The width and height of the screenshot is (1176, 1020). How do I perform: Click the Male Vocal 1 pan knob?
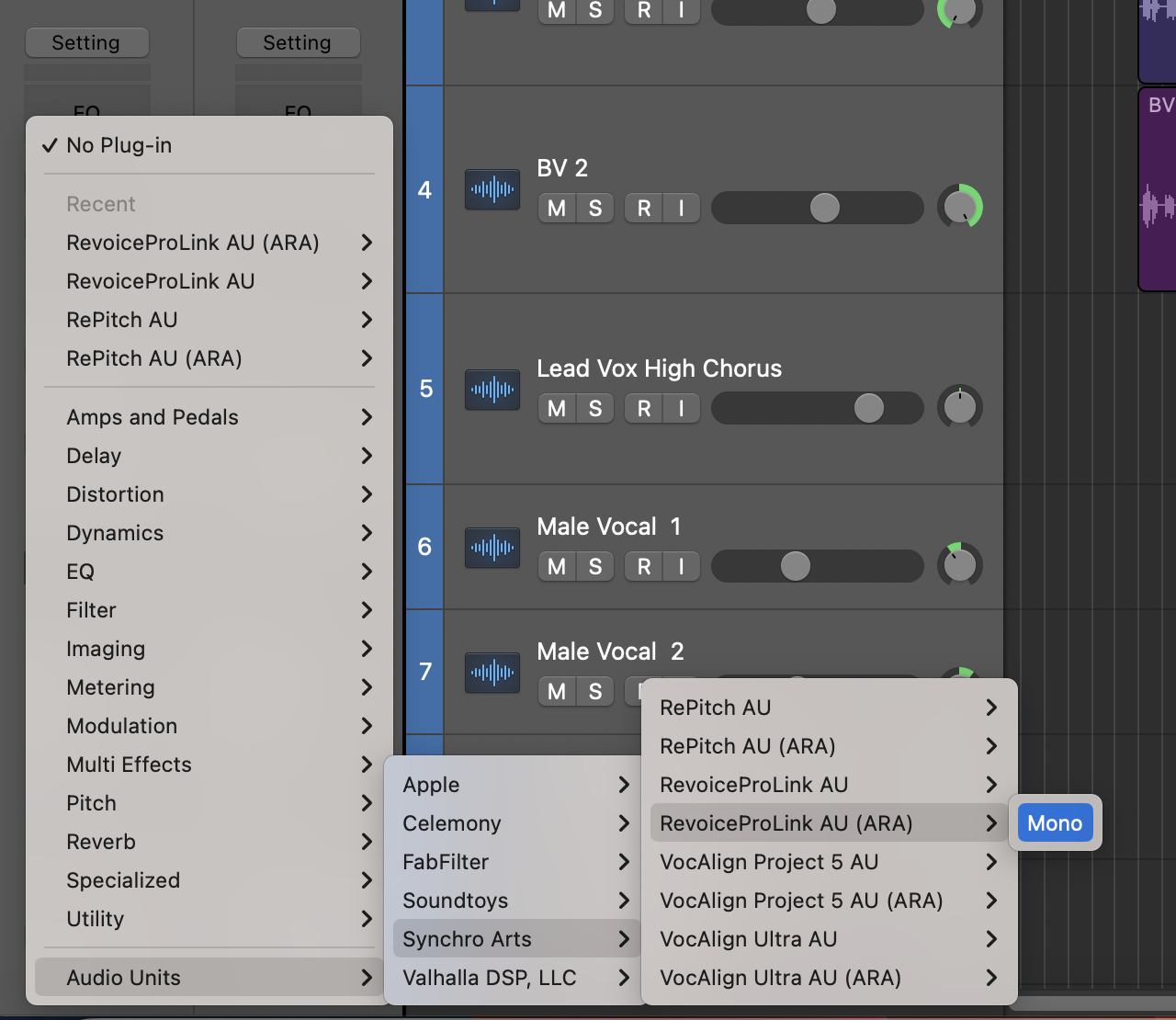959,565
